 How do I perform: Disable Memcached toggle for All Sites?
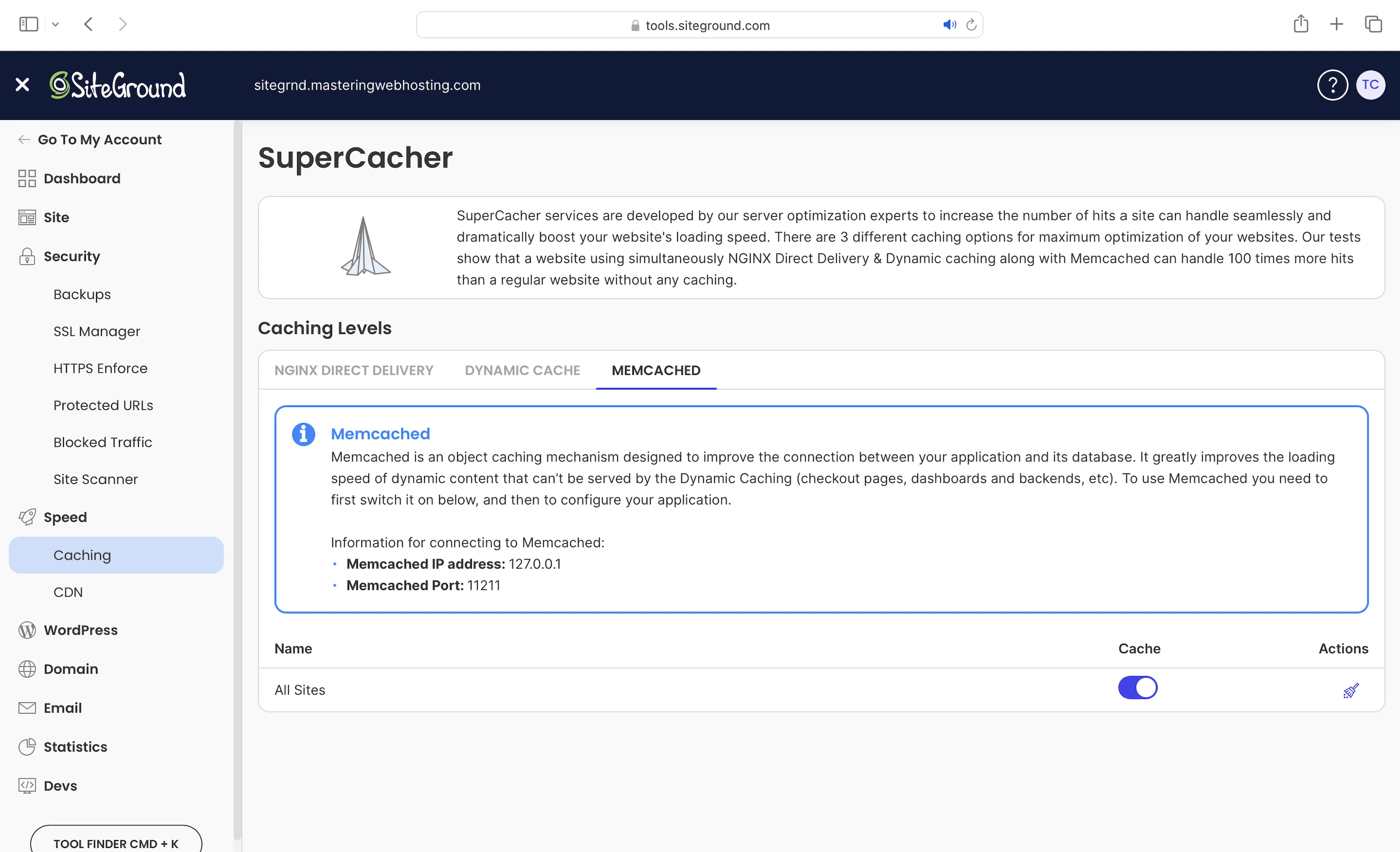pyautogui.click(x=1137, y=688)
